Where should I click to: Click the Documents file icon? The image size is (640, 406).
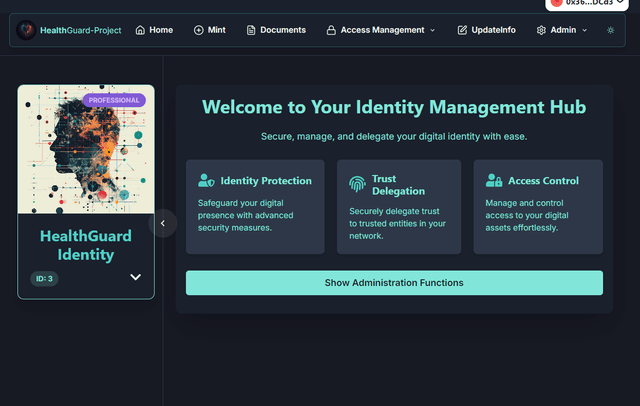[x=251, y=30]
